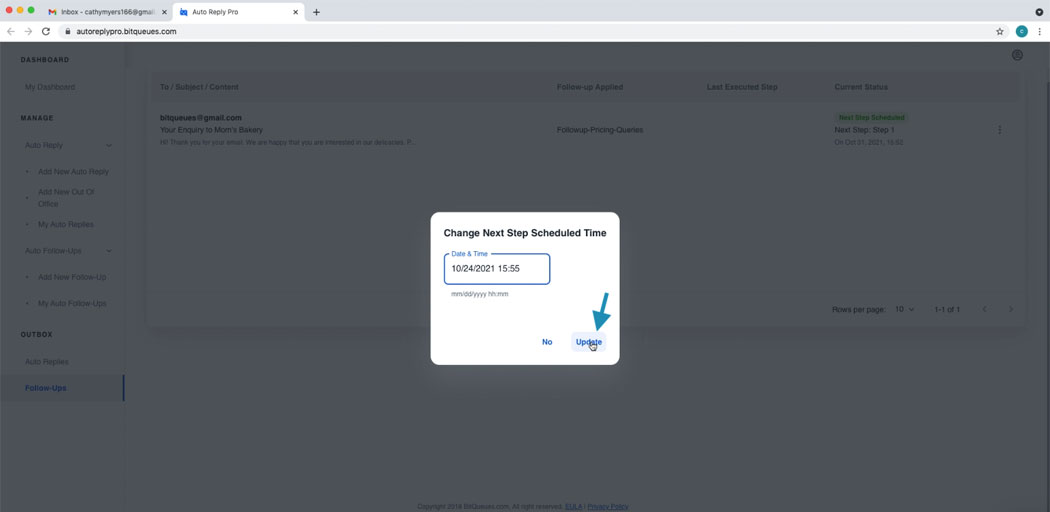This screenshot has width=1050, height=512.
Task: Edit the Date & Time field
Action: [x=497, y=269]
